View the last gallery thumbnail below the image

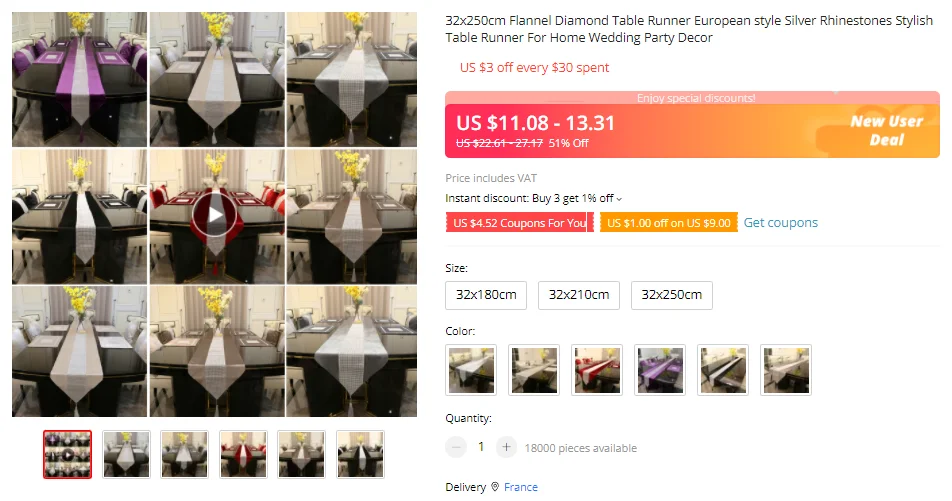[360, 454]
